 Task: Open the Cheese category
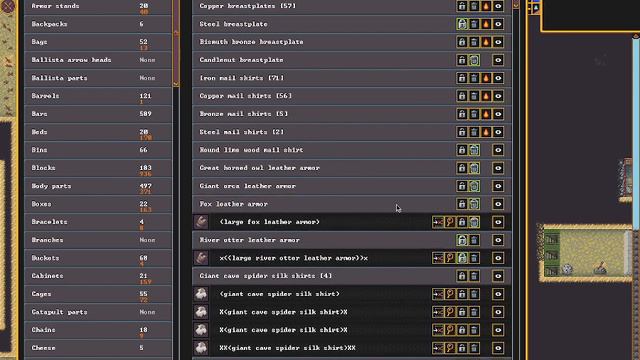tap(98, 348)
